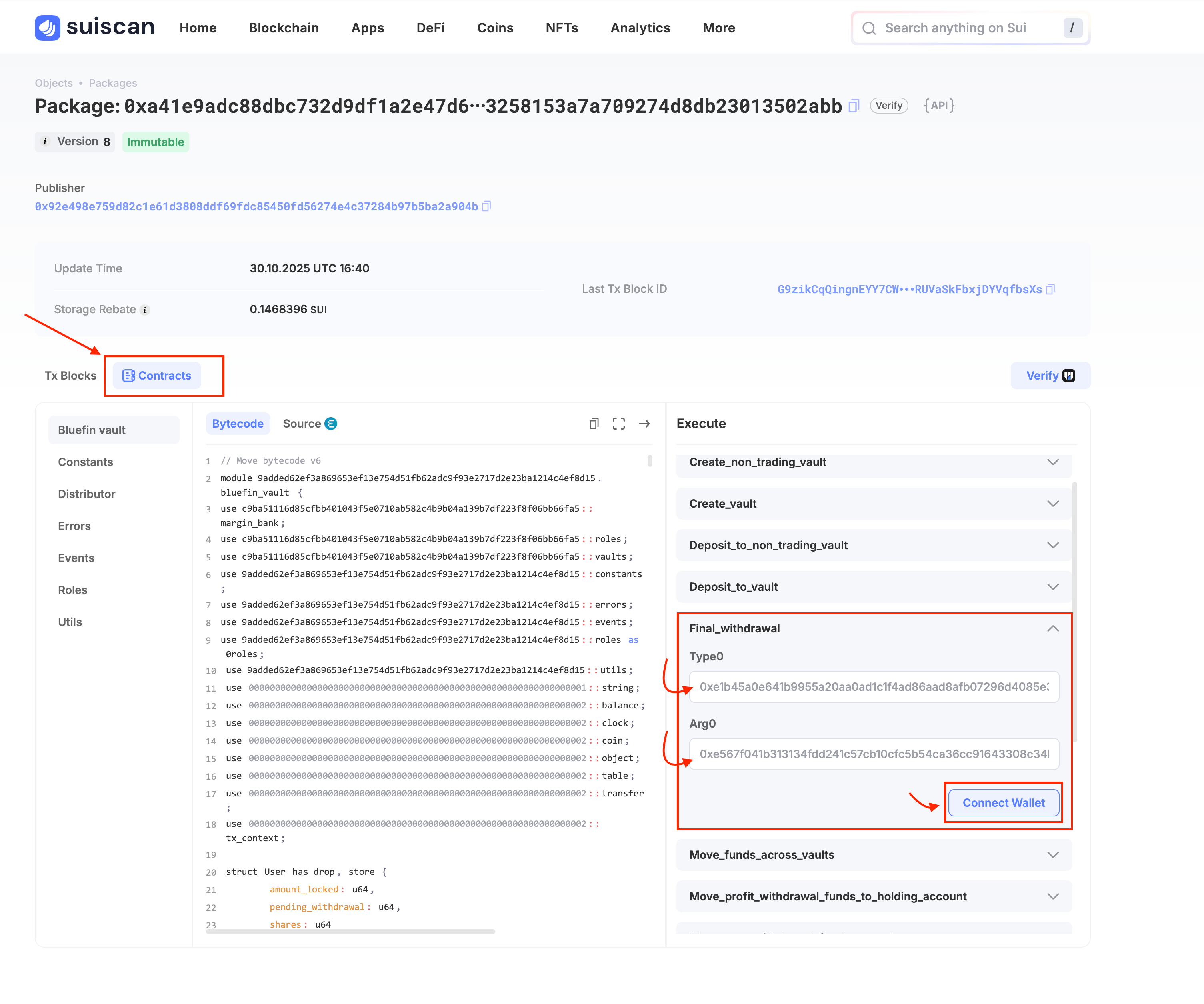Select the Distributor module
The image size is (1204, 1004).
(86, 494)
